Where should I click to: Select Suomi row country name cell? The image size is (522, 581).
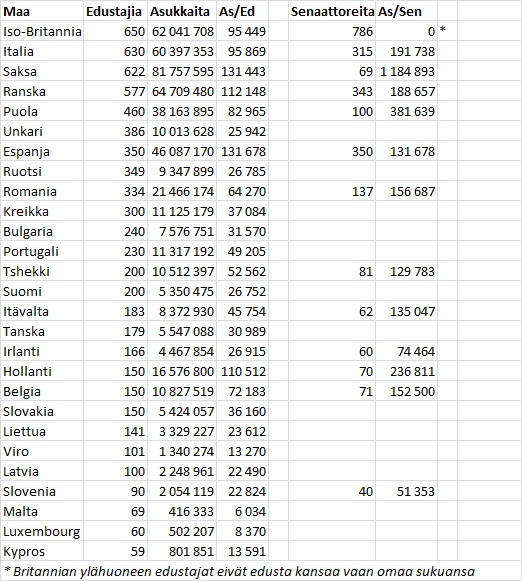pyautogui.click(x=42, y=291)
